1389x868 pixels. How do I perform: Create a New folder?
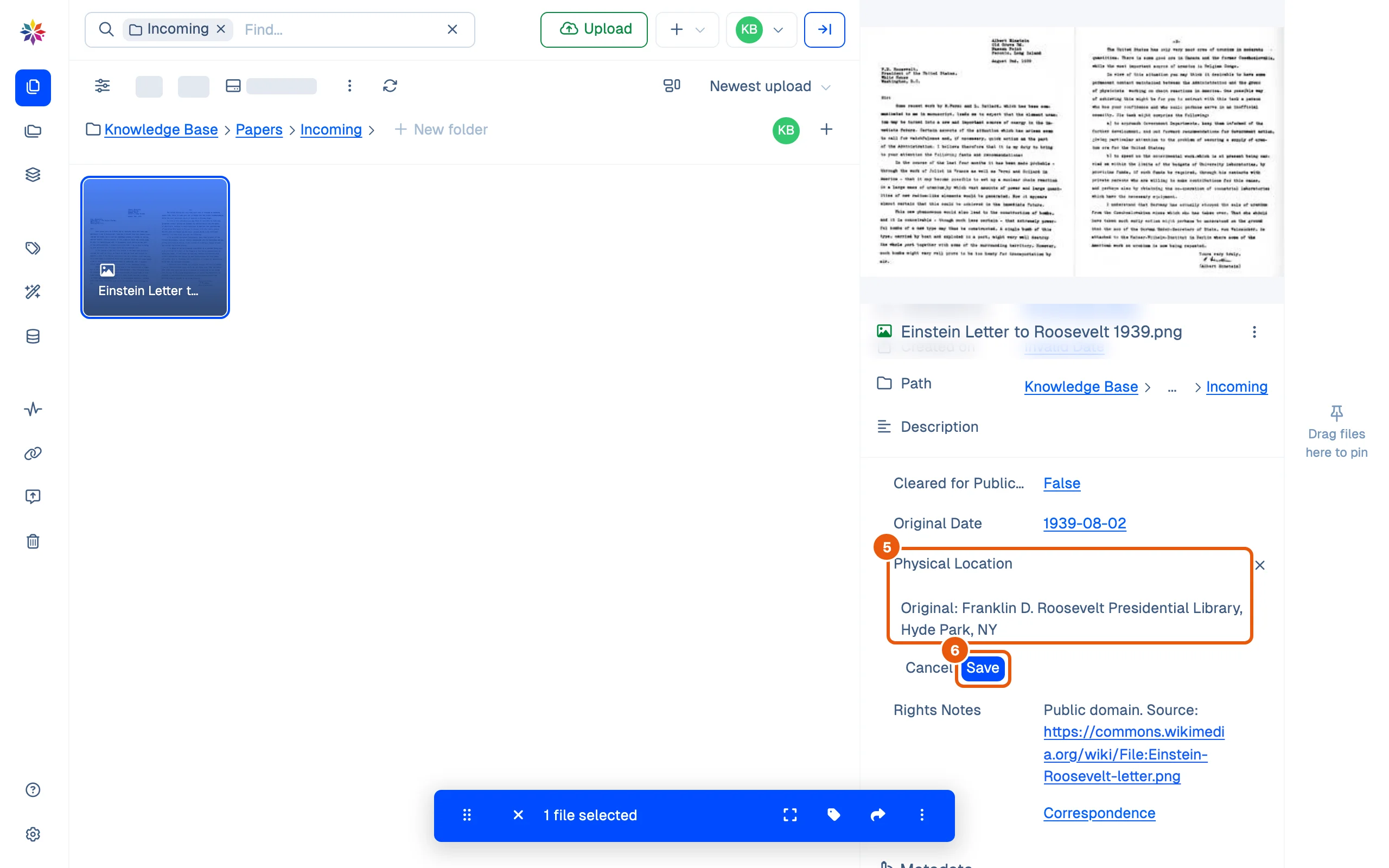[x=441, y=130]
